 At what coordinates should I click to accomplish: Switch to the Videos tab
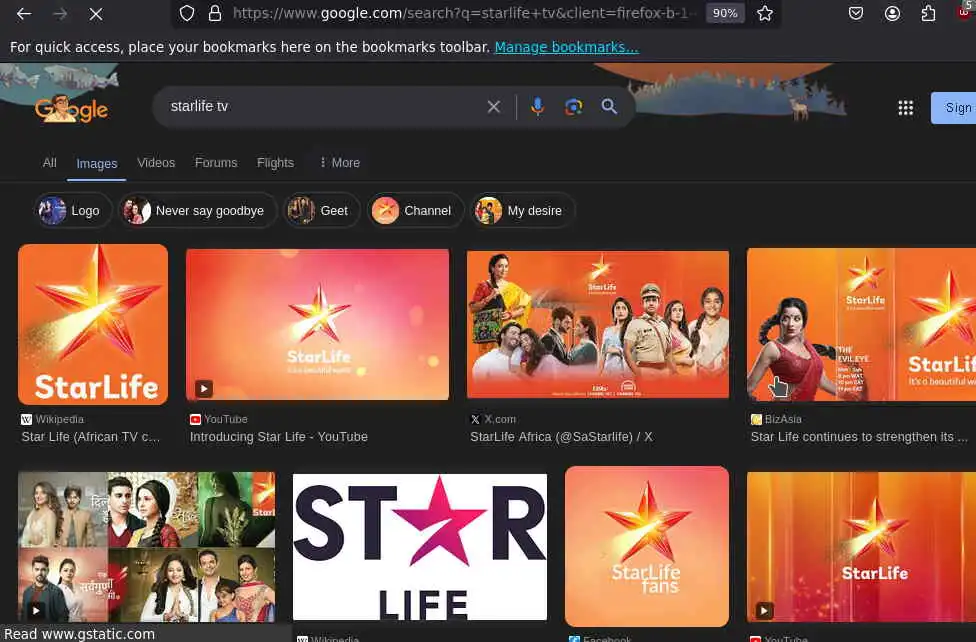point(156,163)
